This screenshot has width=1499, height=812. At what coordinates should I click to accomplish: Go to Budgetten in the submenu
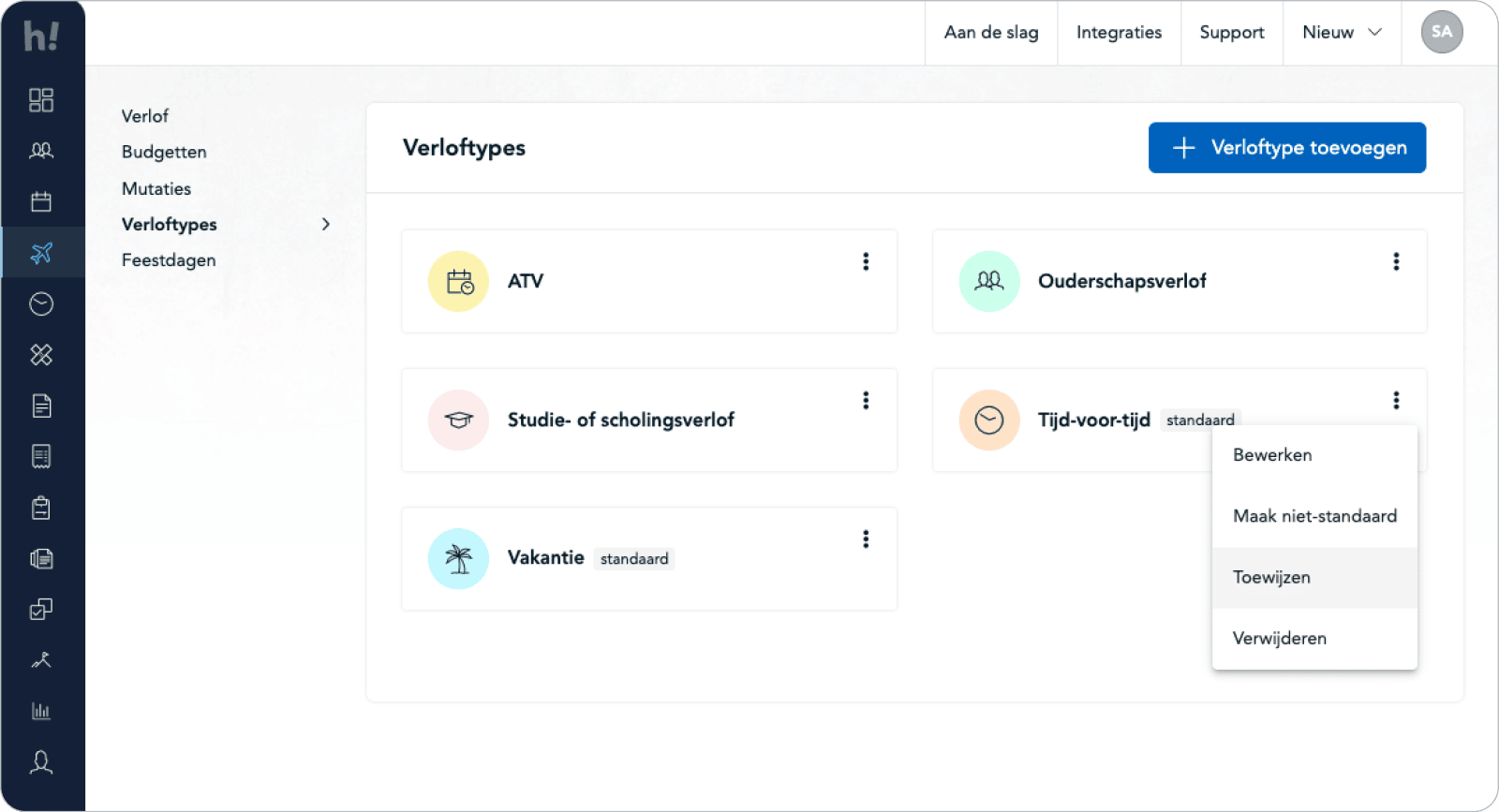pyautogui.click(x=164, y=152)
